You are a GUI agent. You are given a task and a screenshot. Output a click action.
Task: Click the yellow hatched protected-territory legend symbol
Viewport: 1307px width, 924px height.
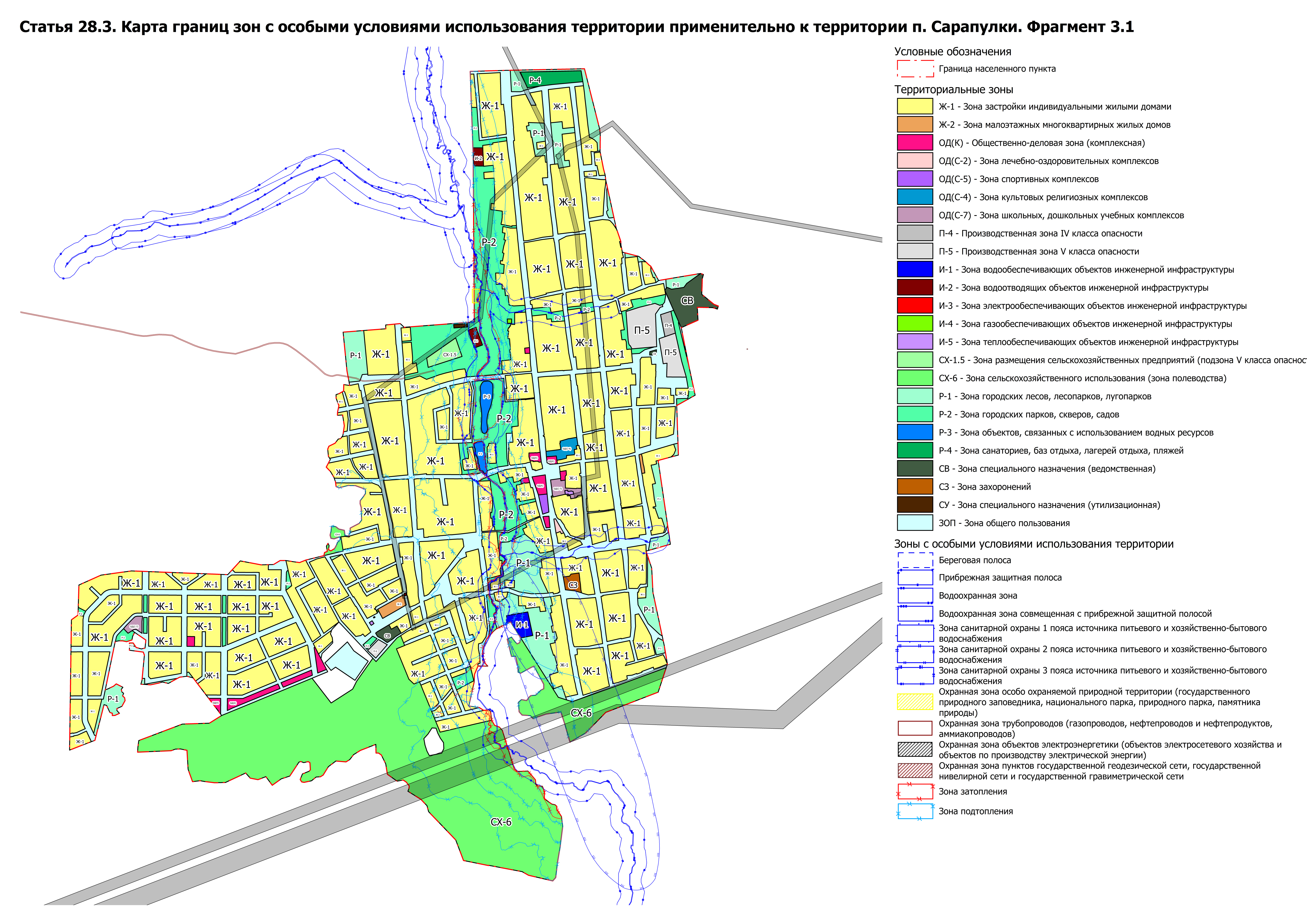tap(915, 701)
